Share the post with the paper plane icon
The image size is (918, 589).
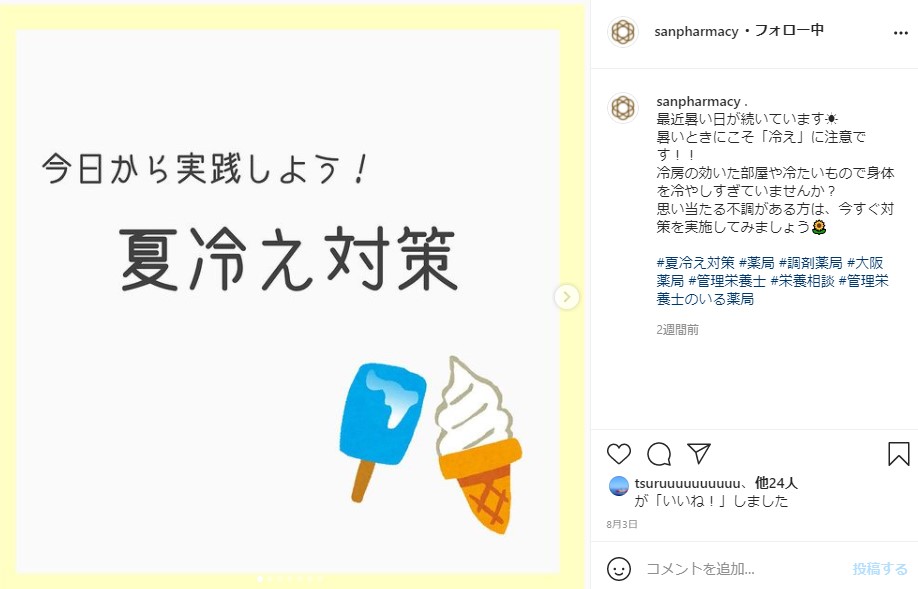click(699, 453)
